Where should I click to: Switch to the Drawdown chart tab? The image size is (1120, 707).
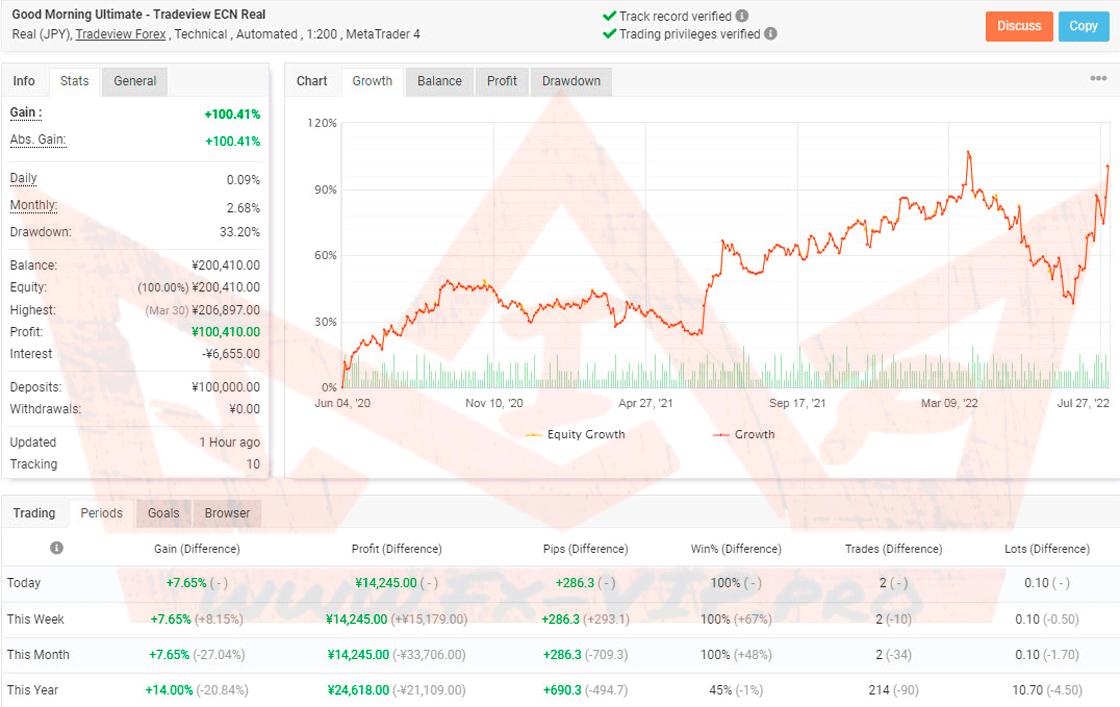click(571, 81)
